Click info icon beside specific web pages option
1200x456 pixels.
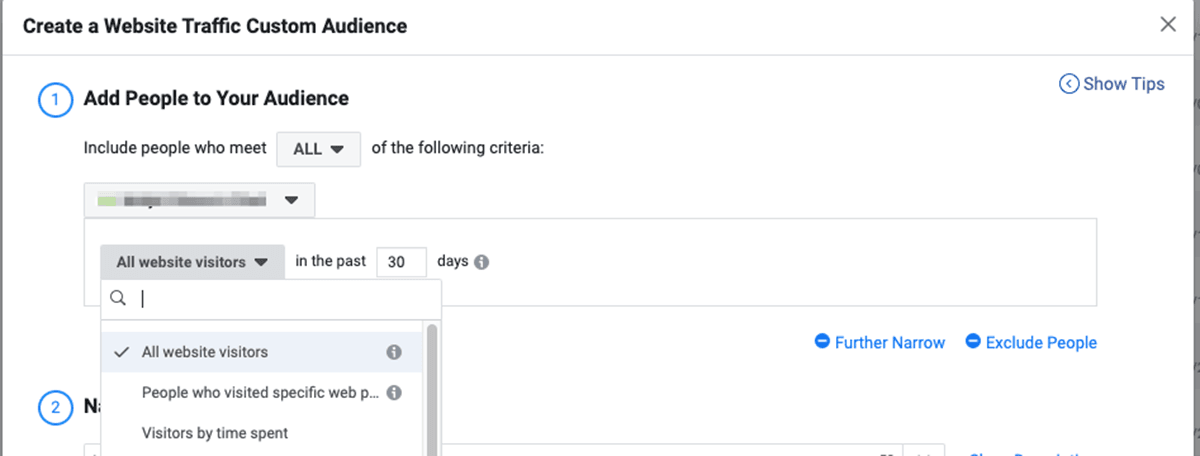[394, 392]
